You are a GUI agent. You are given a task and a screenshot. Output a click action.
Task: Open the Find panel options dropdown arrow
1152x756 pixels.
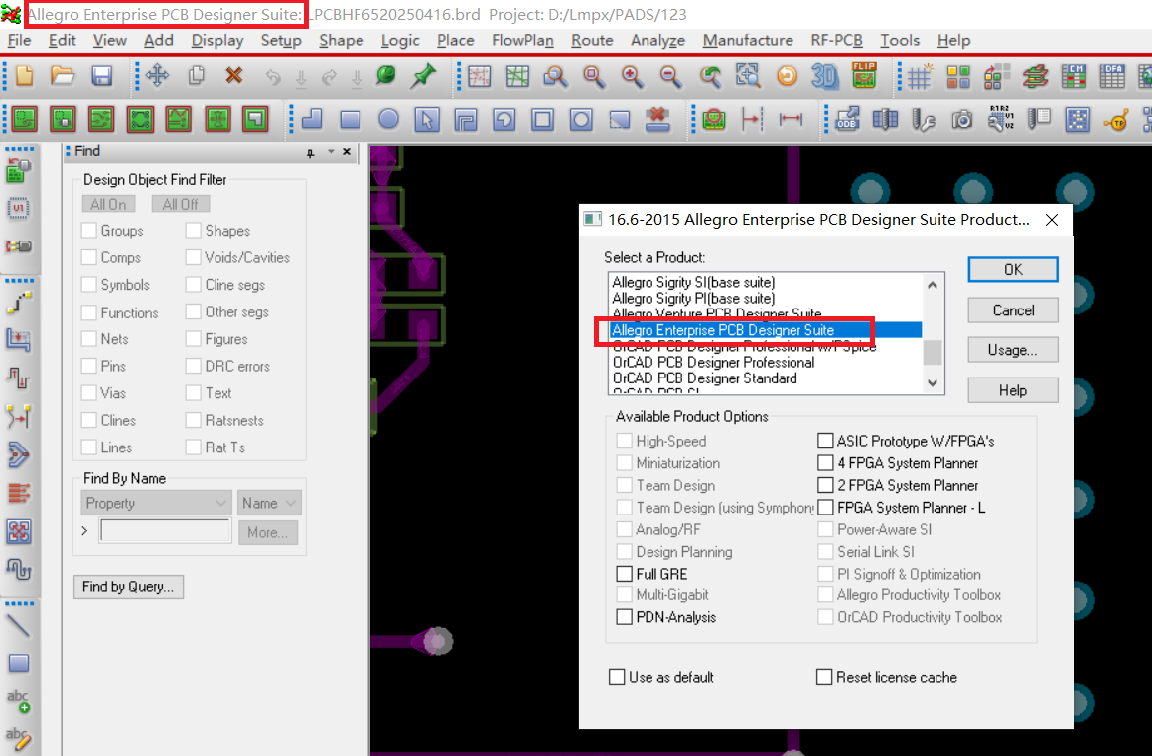(331, 151)
